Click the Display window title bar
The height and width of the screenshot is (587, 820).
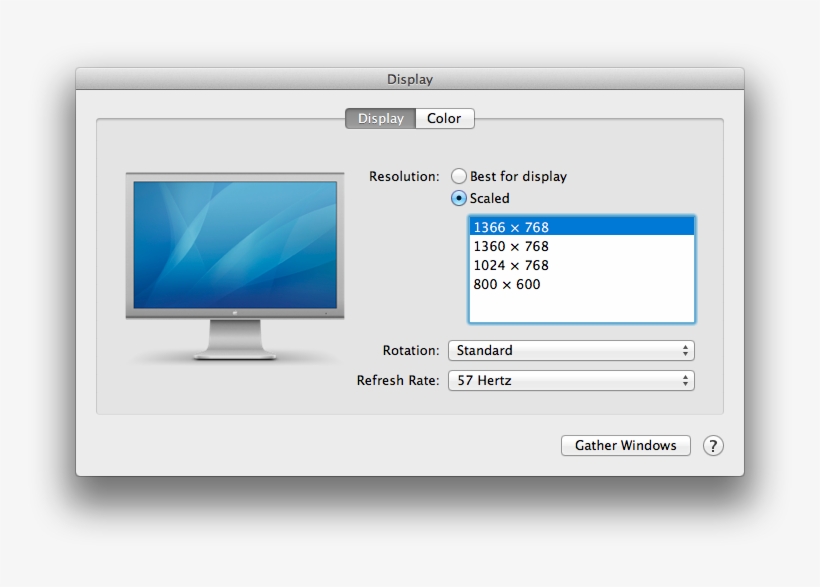pyautogui.click(x=410, y=79)
